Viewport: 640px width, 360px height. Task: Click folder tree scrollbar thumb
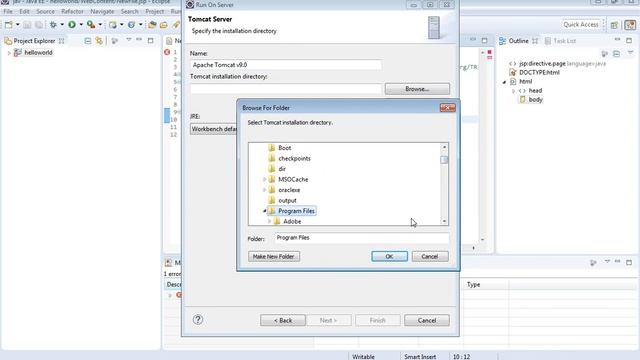click(444, 160)
